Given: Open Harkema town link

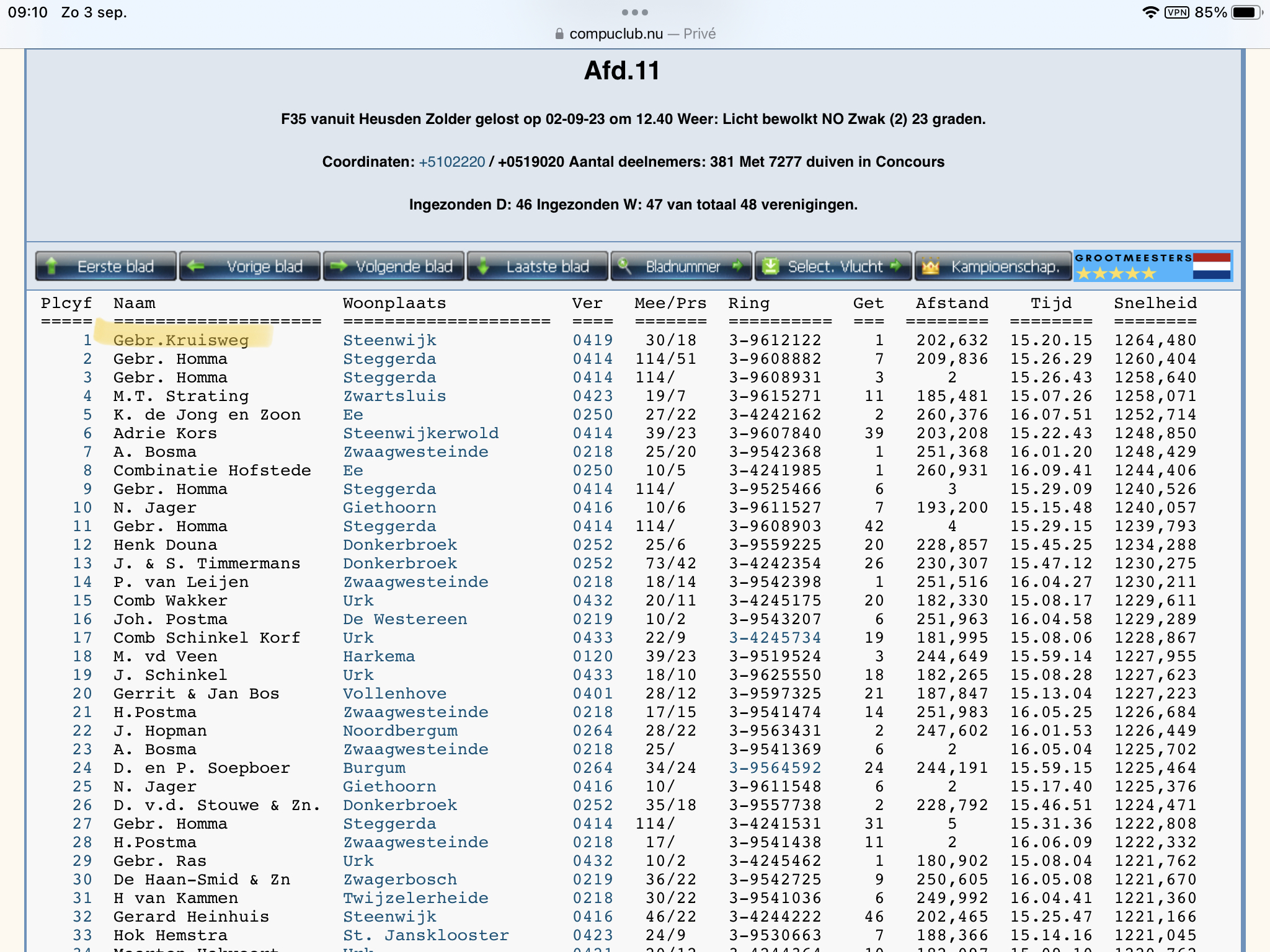Looking at the screenshot, I should pos(380,656).
